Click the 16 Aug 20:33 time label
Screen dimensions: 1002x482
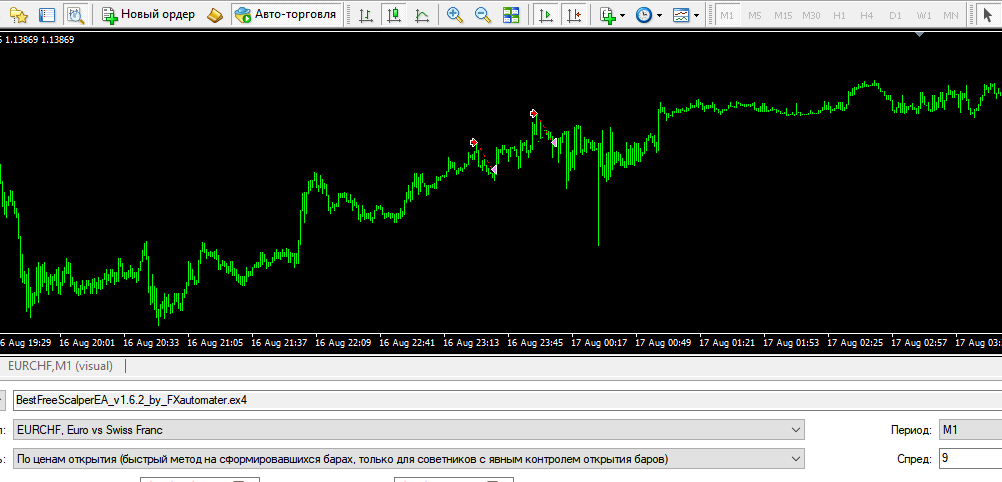[151, 343]
